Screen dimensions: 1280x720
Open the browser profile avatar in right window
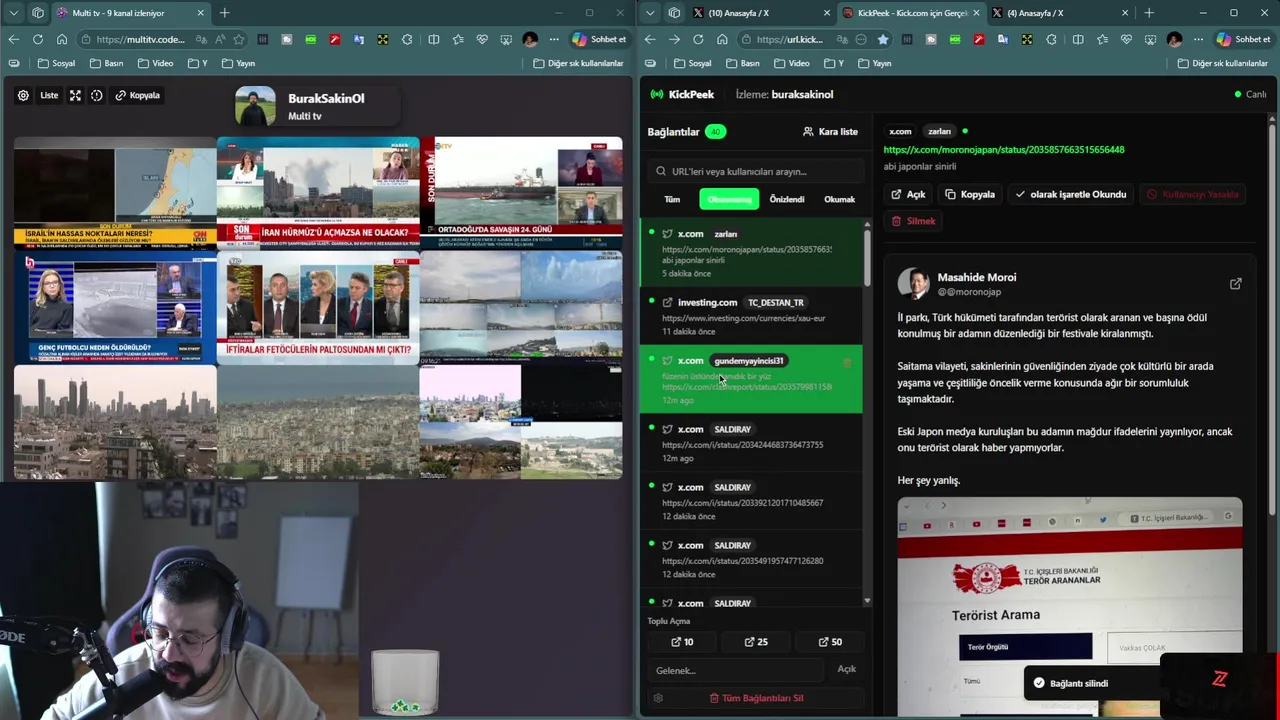tap(1174, 39)
